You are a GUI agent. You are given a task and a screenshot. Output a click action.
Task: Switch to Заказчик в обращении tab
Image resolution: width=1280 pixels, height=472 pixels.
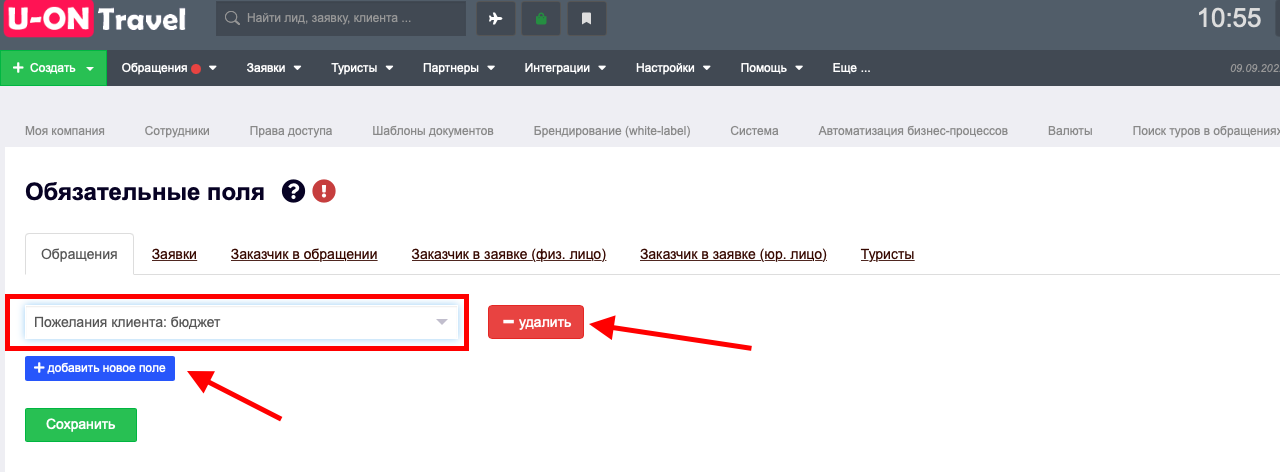click(x=304, y=254)
